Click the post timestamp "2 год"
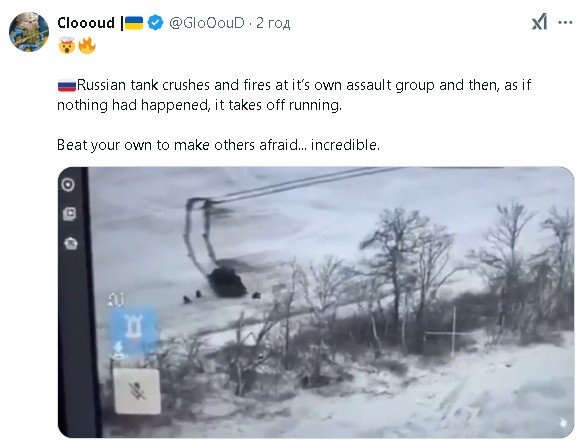Image resolution: width=582 pixels, height=443 pixels. click(273, 23)
